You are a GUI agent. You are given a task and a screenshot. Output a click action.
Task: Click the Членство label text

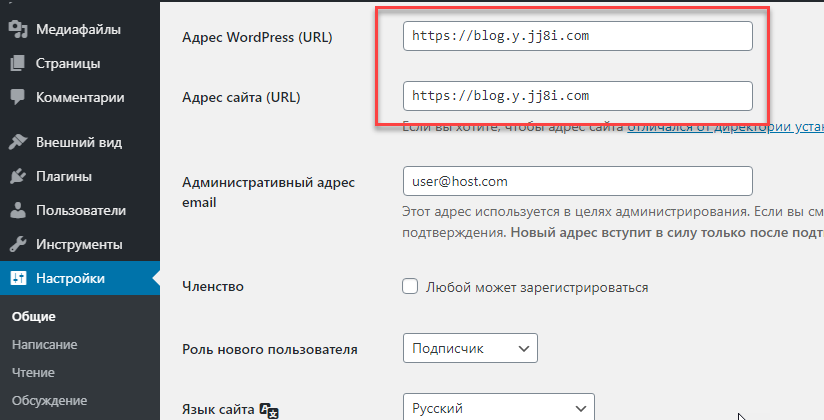[213, 286]
